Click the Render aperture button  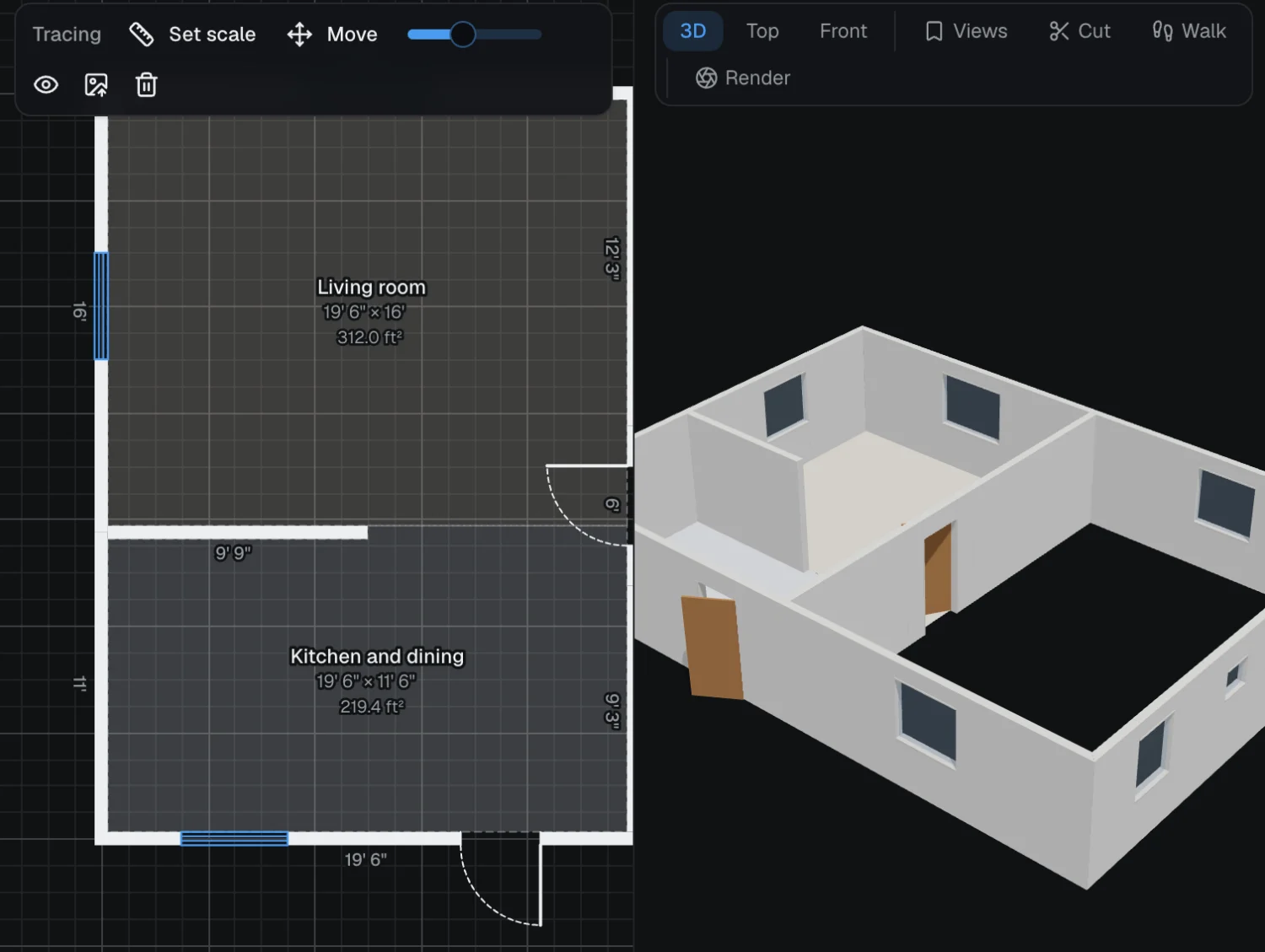tap(743, 78)
